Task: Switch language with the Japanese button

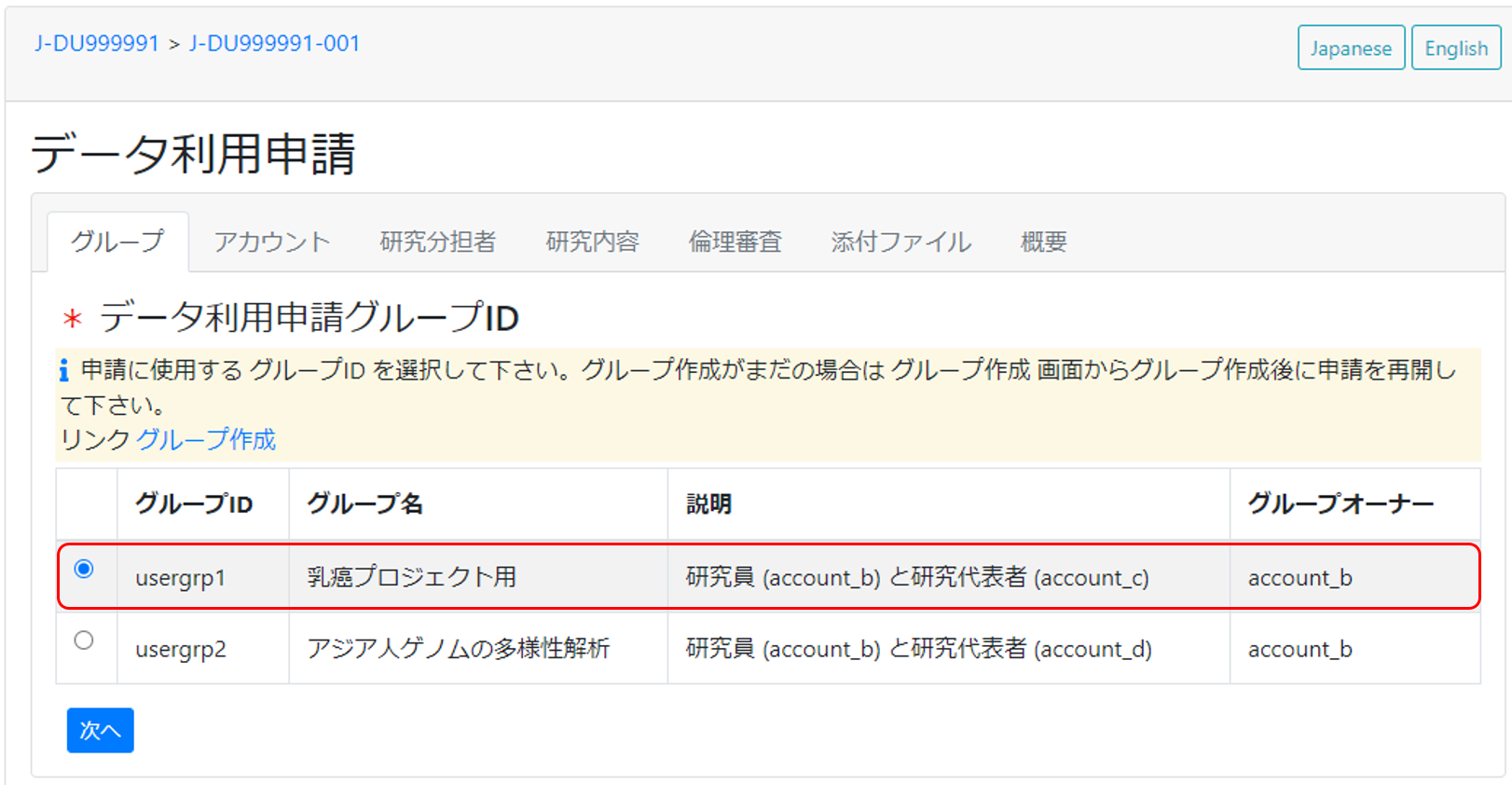Action: (1351, 48)
